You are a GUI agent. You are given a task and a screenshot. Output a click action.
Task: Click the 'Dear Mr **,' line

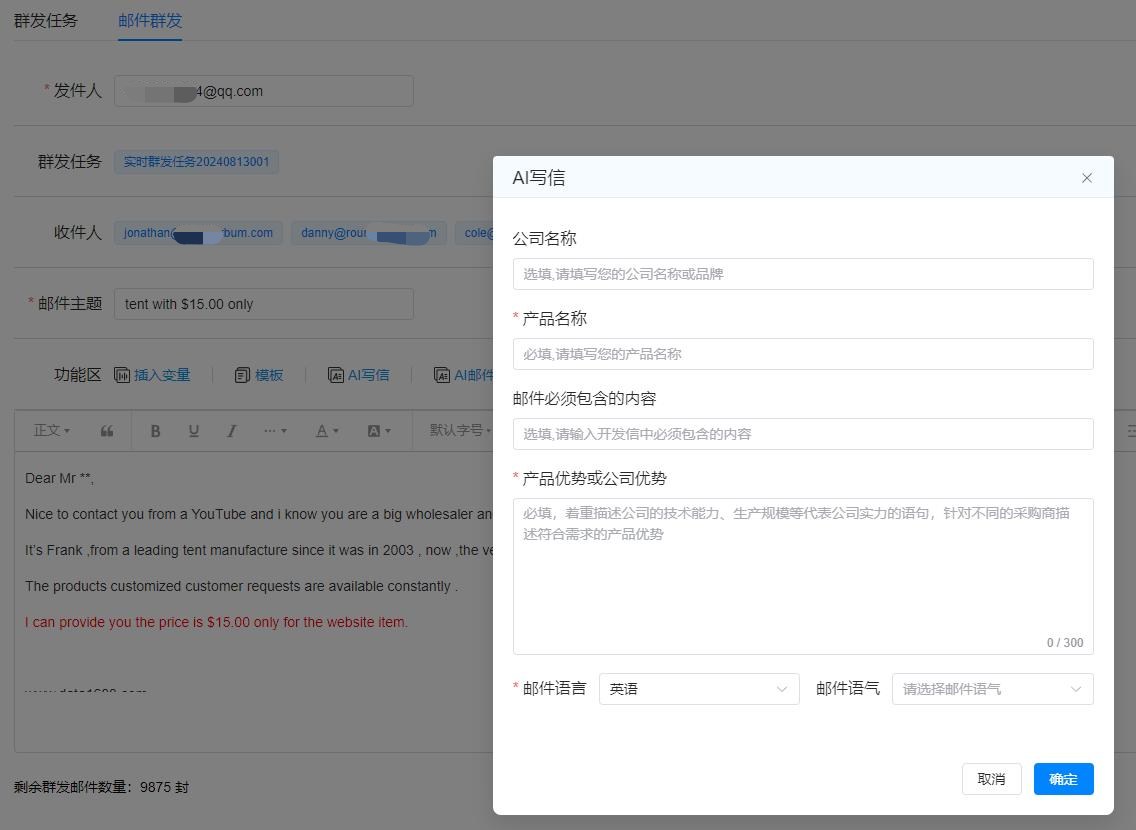(x=59, y=478)
